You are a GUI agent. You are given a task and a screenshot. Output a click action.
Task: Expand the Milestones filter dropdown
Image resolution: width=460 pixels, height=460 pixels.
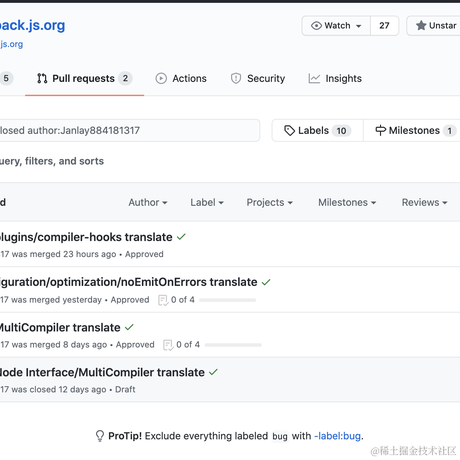coord(347,202)
